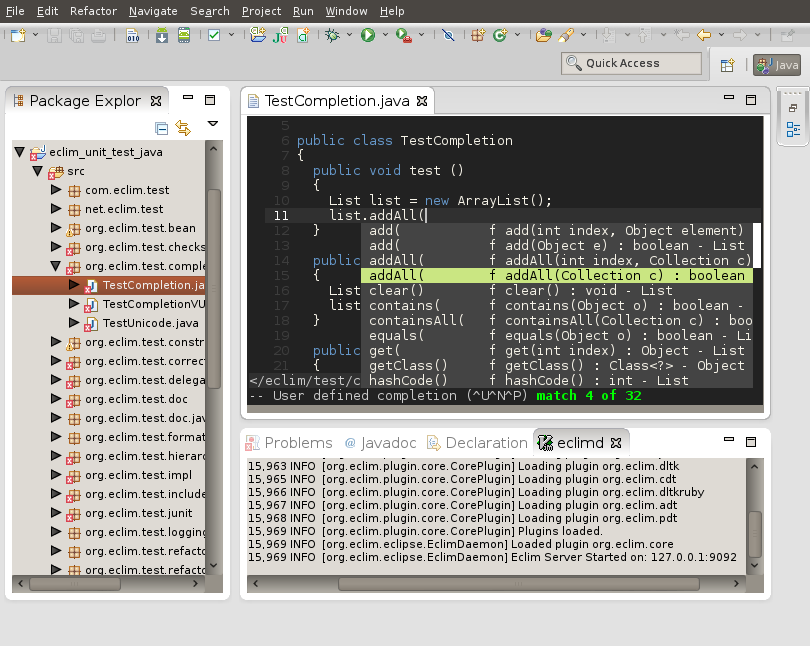Click the Open Perspective icon
This screenshot has width=810, height=646.
(x=729, y=64)
